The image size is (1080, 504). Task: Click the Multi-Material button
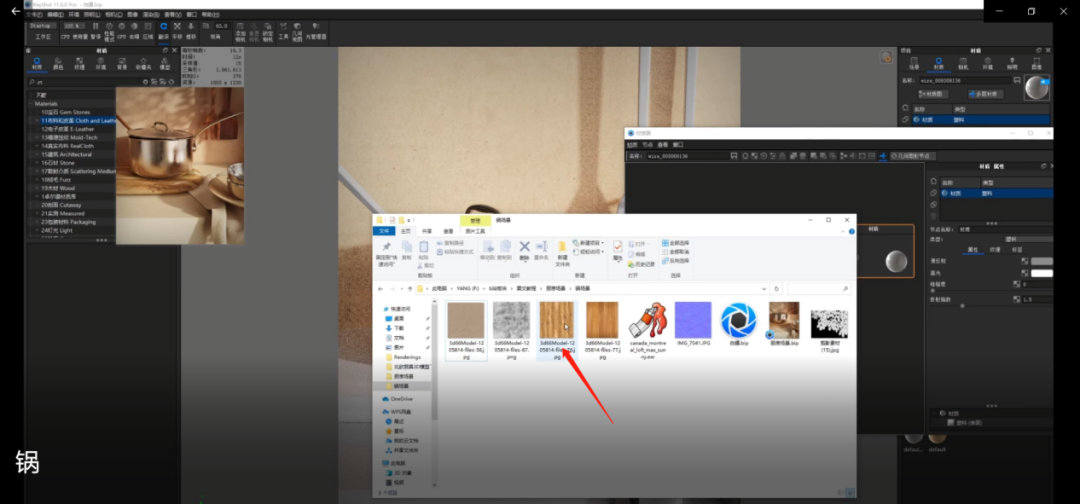point(987,94)
